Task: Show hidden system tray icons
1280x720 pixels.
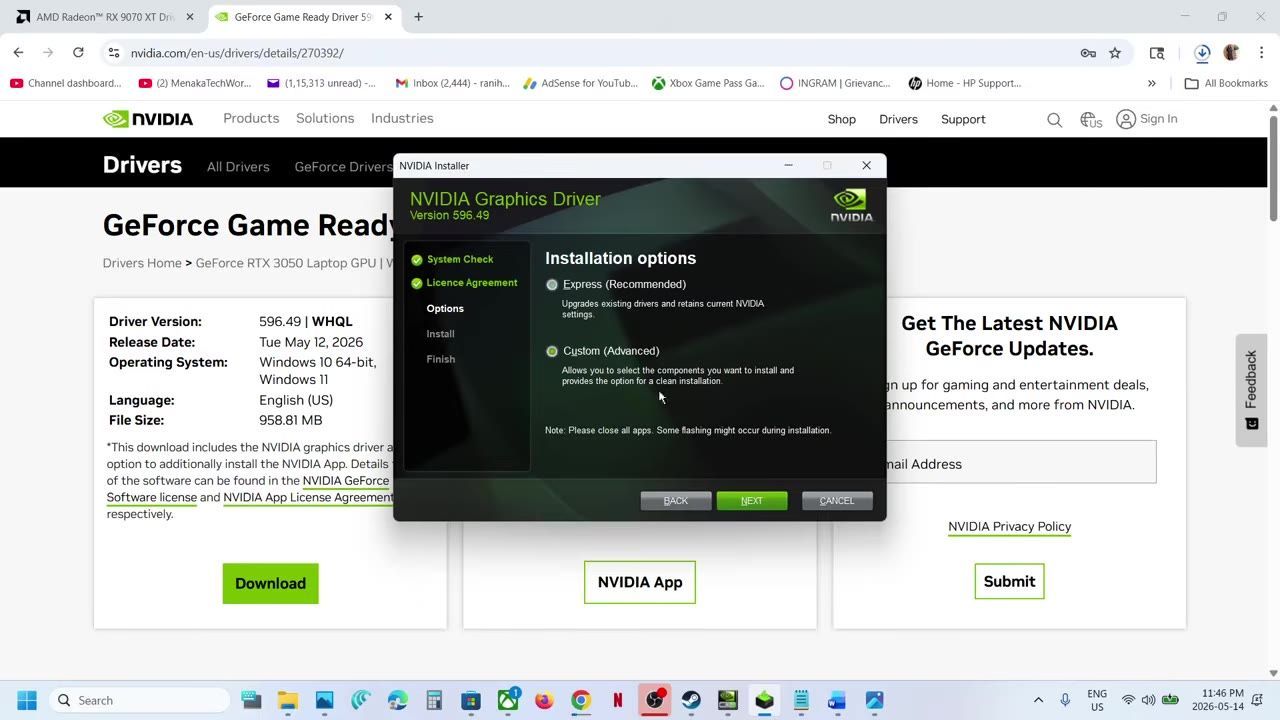Action: coord(1038,700)
